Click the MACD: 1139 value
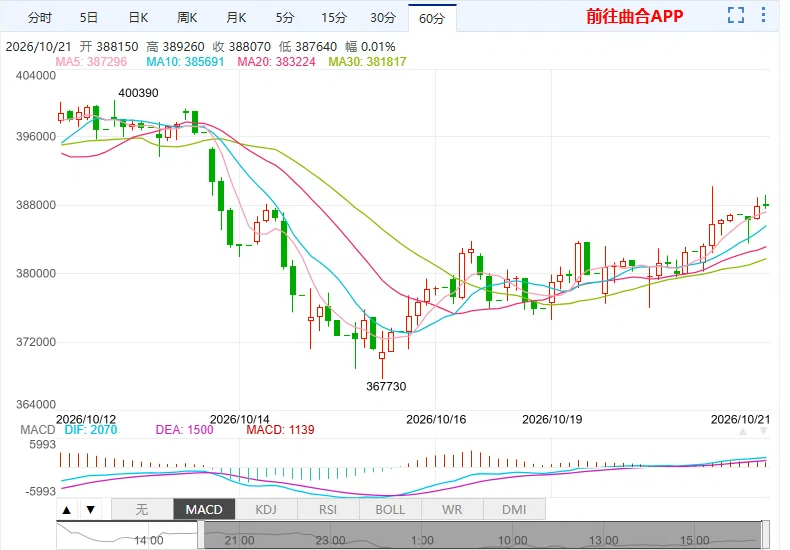Image resolution: width=790 pixels, height=550 pixels. (x=280, y=430)
